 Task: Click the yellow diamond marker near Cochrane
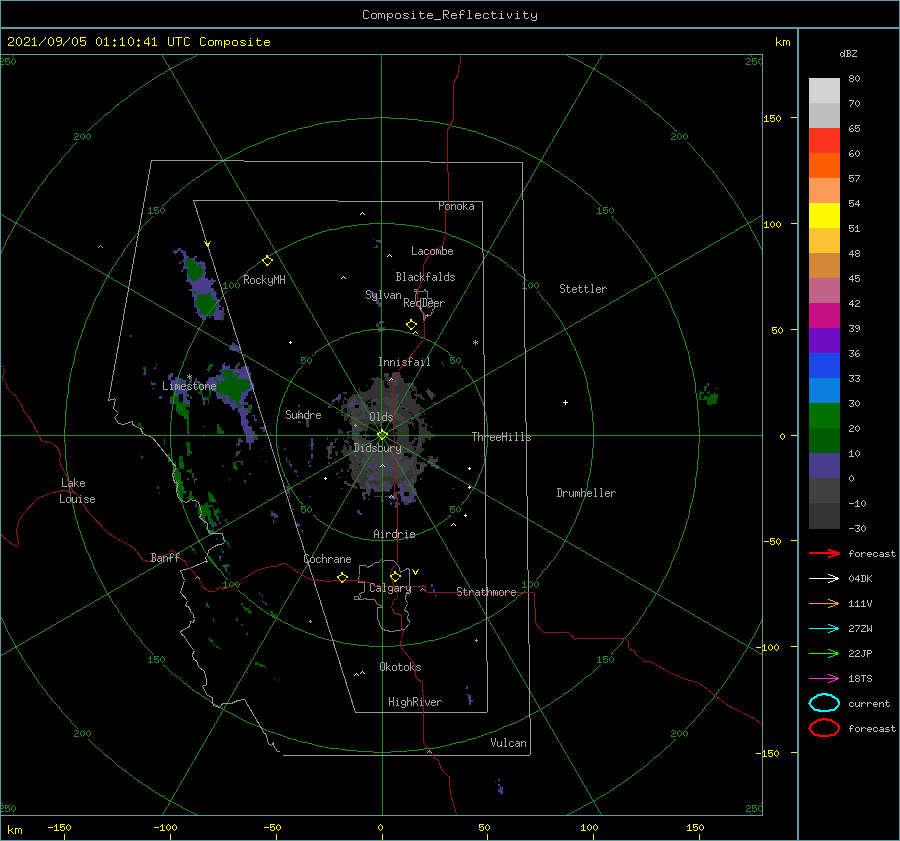[343, 577]
